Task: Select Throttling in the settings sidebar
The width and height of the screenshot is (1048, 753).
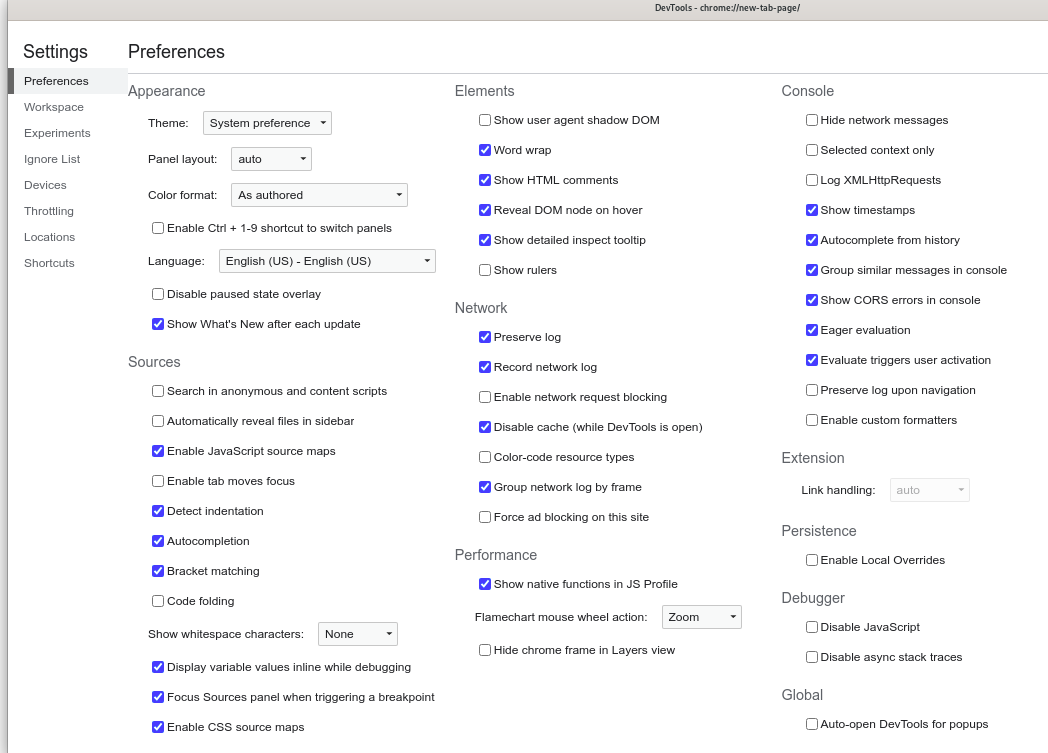Action: [49, 211]
